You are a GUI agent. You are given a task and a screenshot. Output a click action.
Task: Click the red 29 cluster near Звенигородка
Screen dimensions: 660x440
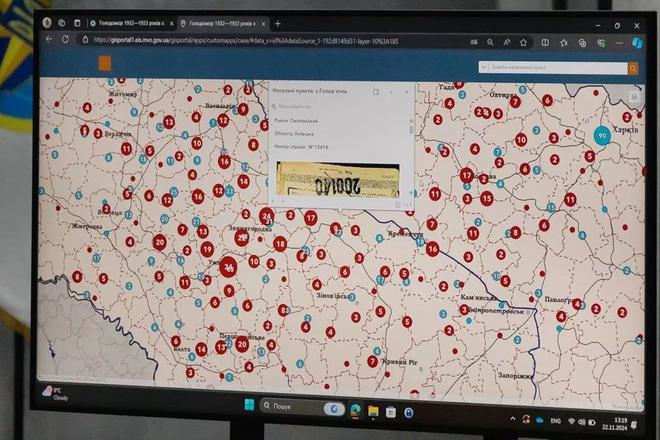point(242,237)
